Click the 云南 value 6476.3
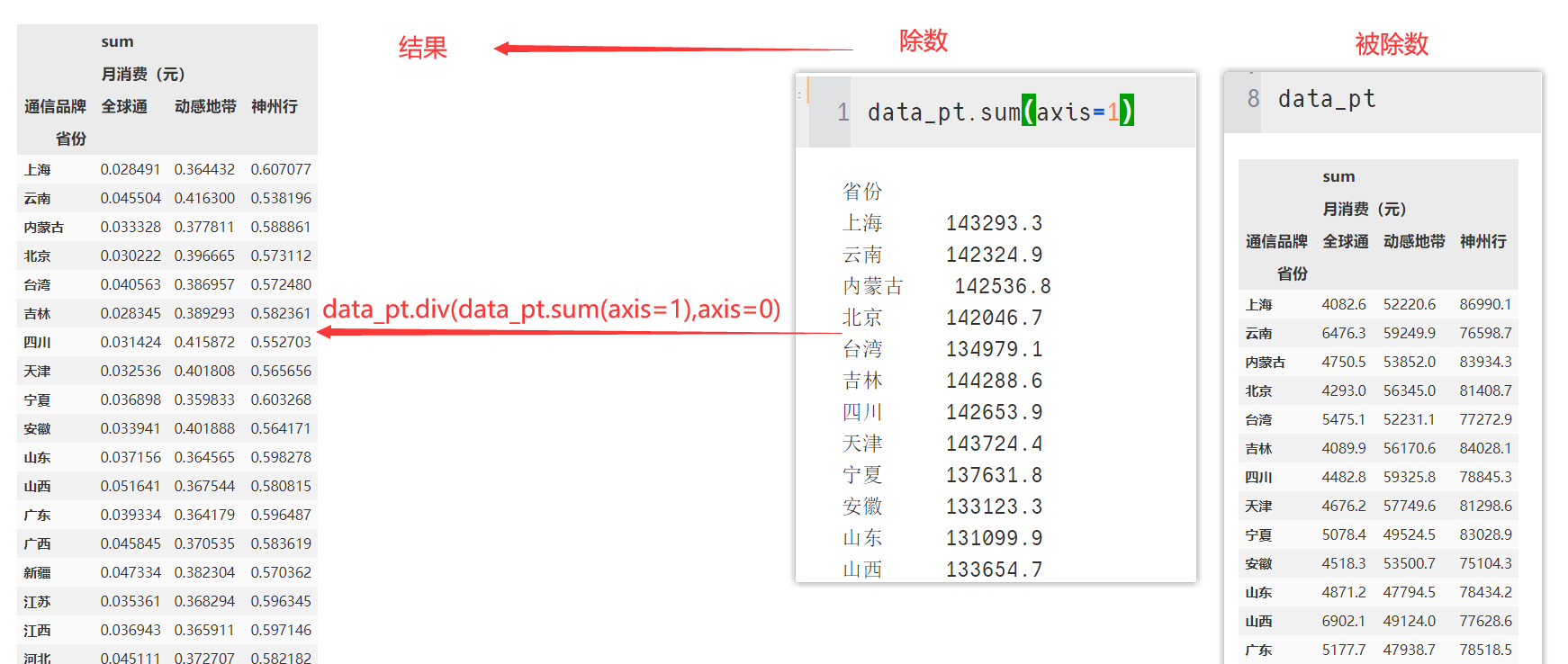The height and width of the screenshot is (664, 1568). (1344, 333)
